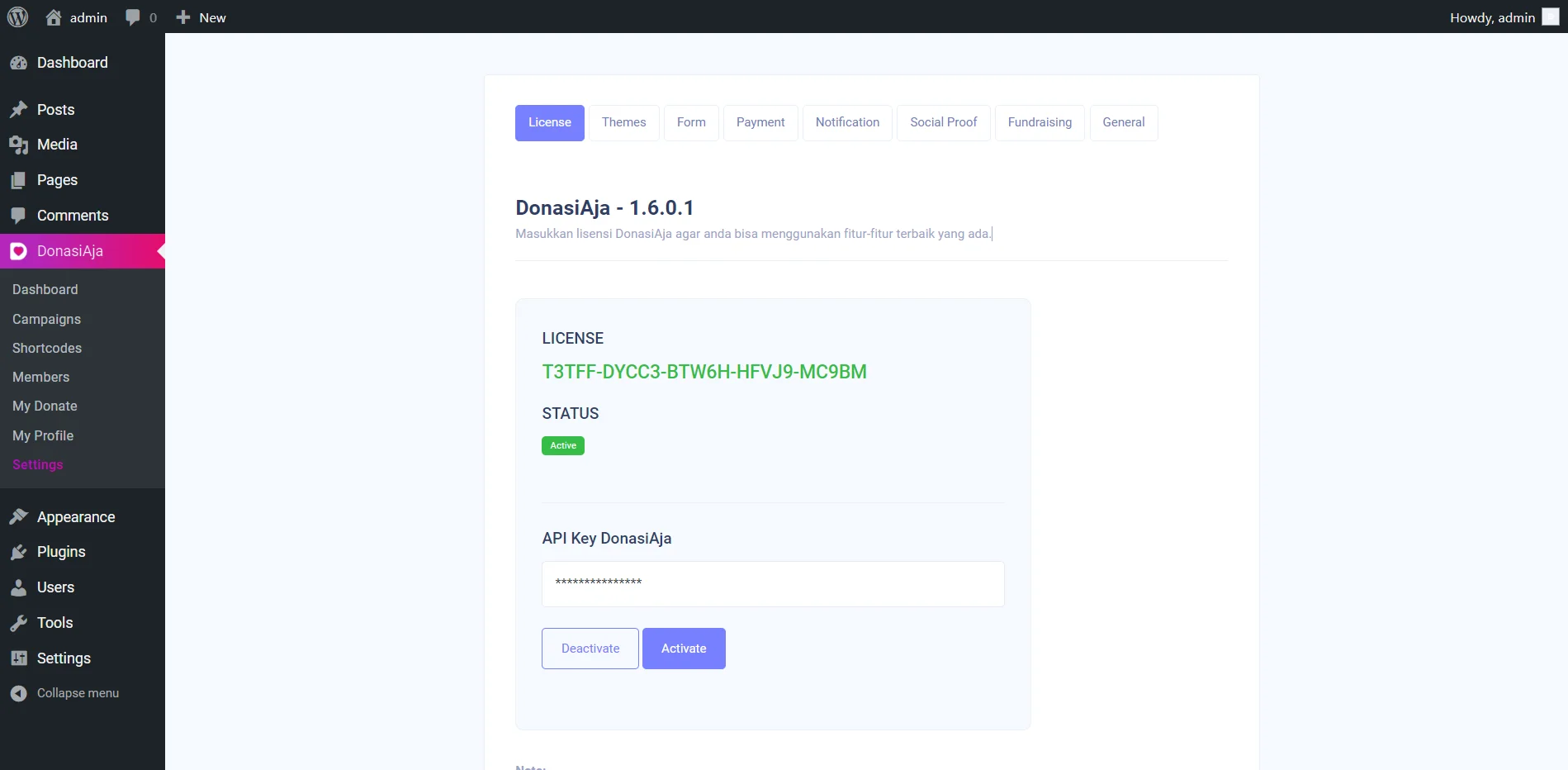Image resolution: width=1568 pixels, height=770 pixels.
Task: Click the STATUS label
Action: click(x=571, y=413)
